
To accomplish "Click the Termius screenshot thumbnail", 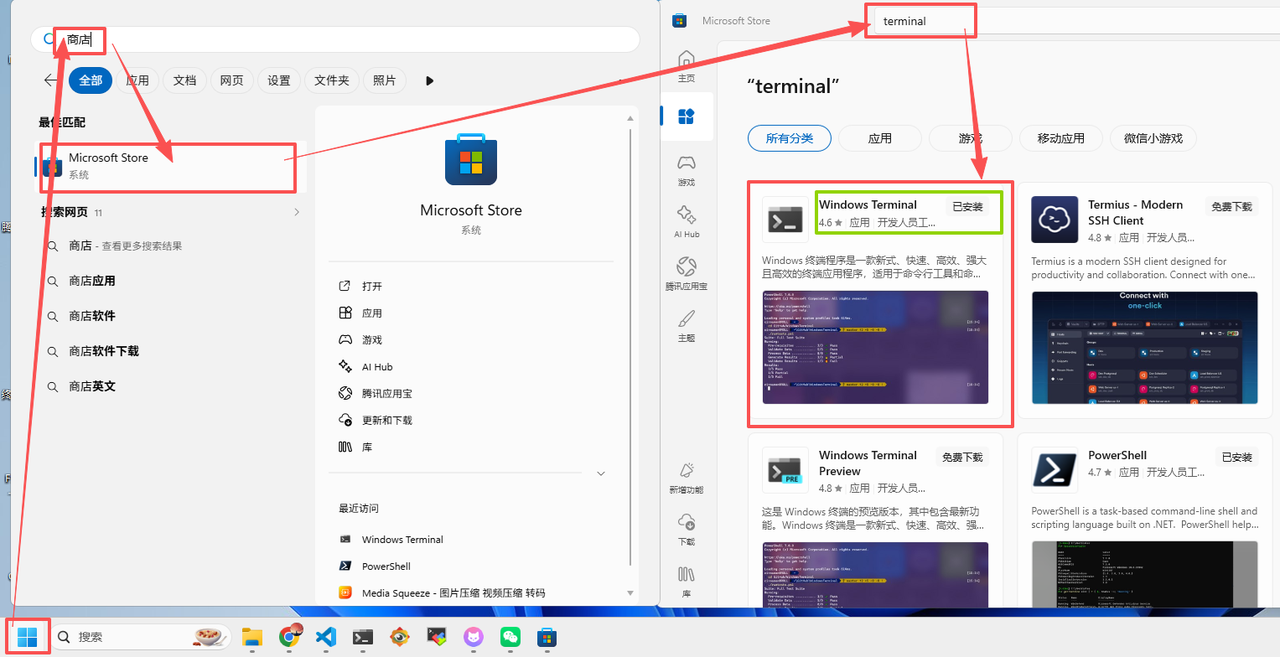I will point(1144,347).
